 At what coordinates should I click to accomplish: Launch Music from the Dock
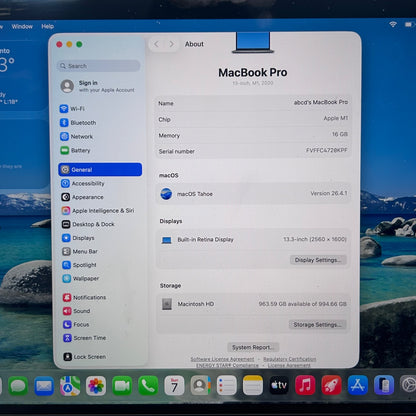(x=305, y=385)
